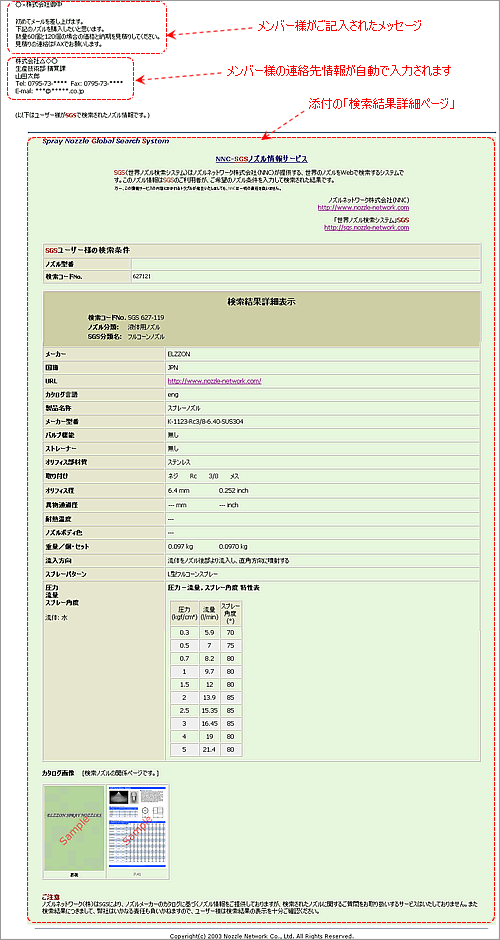
Task: Select the オリフィス部材質 row label
Action: pos(65,461)
